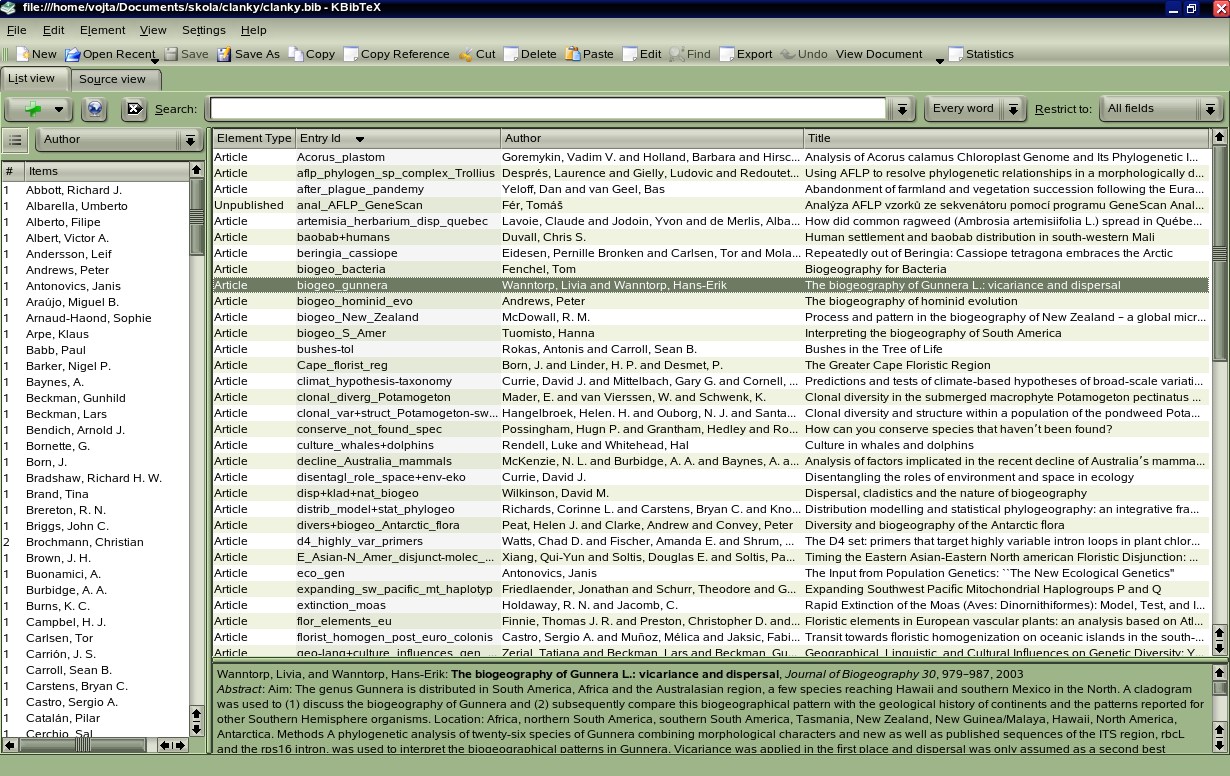The height and width of the screenshot is (776, 1230).
Task: Select the biogeo_bacteria entry
Action: tap(711, 269)
